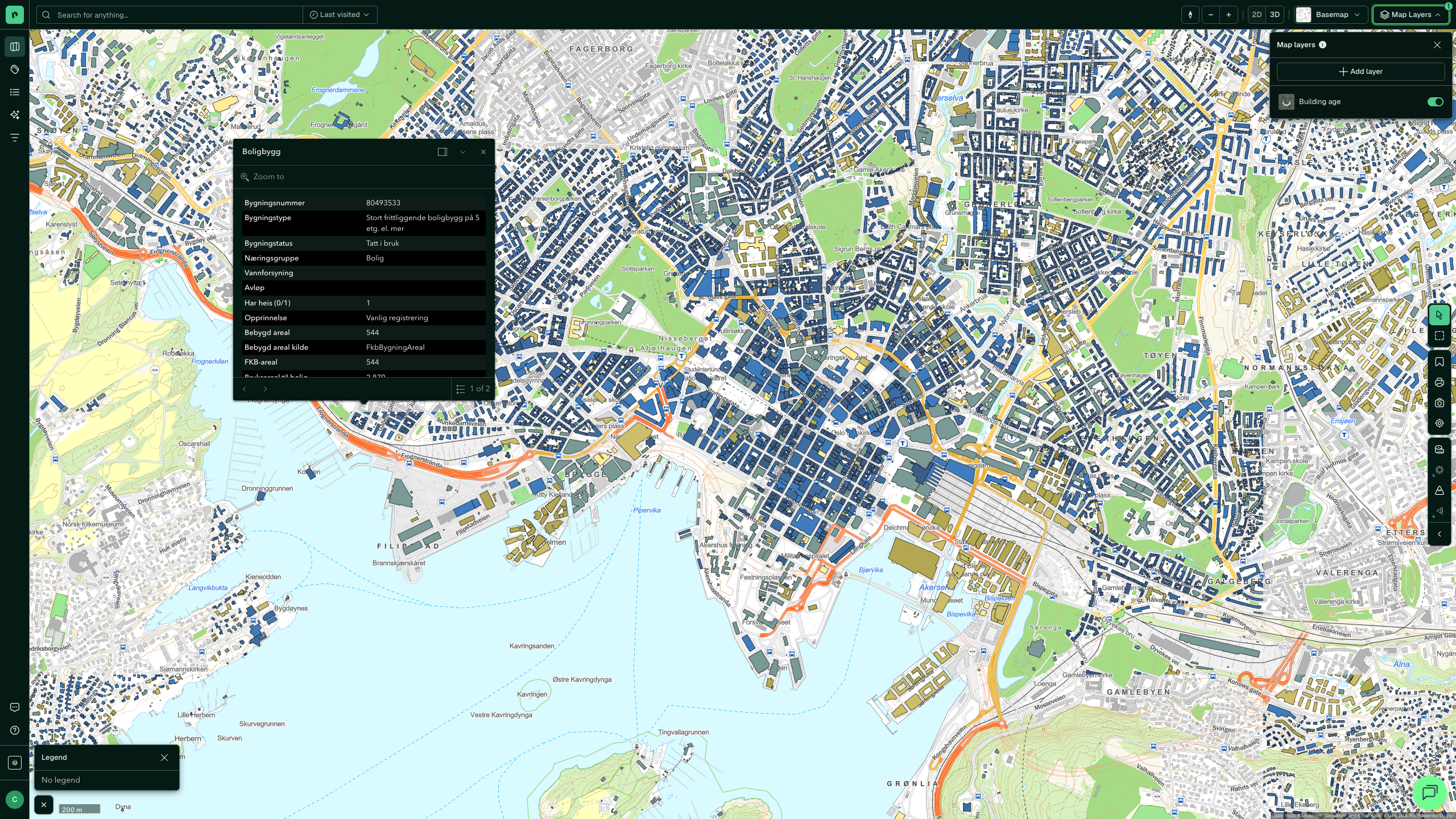Open the print map tool
This screenshot has width=1456, height=819.
pos(1440,382)
